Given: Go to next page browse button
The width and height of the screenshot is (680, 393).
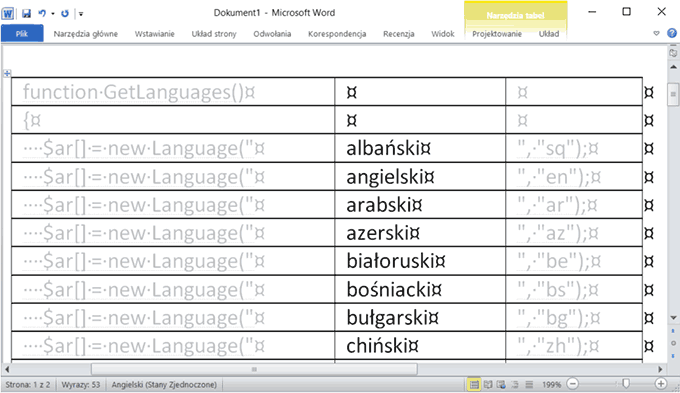Looking at the screenshot, I should [673, 356].
